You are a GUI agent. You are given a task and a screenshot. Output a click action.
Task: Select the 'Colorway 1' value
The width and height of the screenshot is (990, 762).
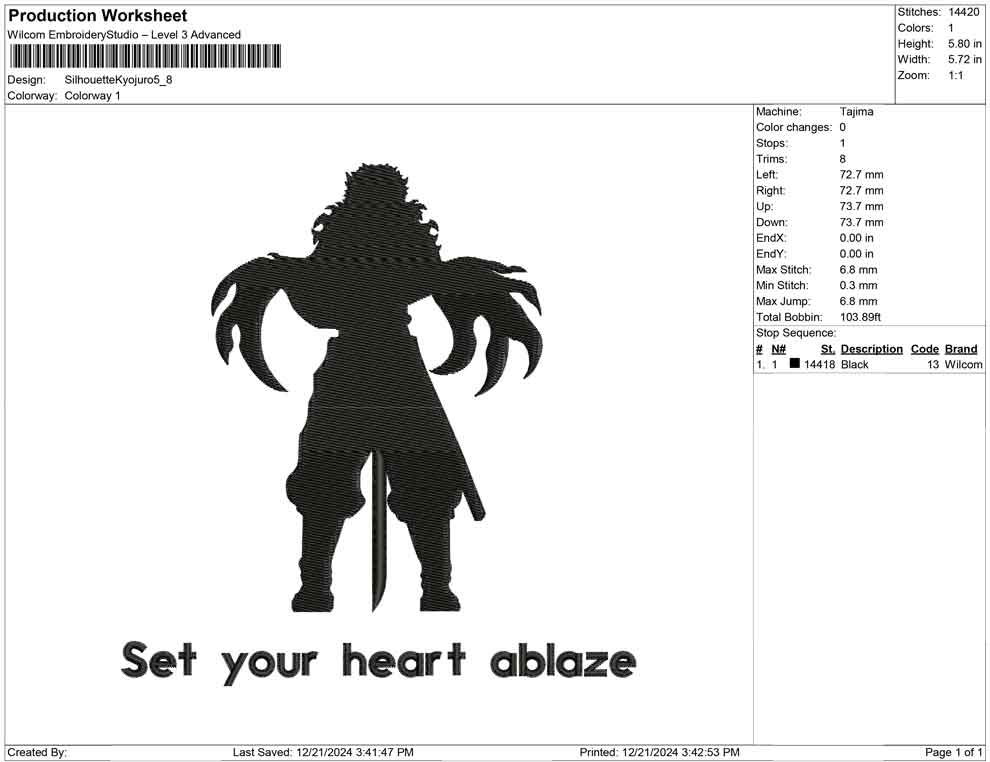(x=92, y=96)
